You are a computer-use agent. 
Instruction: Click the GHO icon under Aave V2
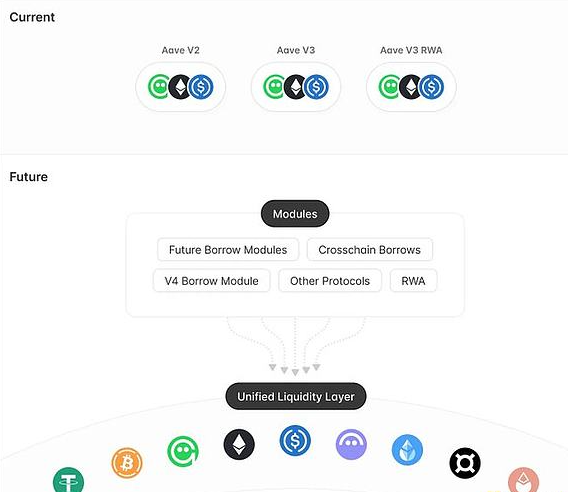click(x=159, y=87)
